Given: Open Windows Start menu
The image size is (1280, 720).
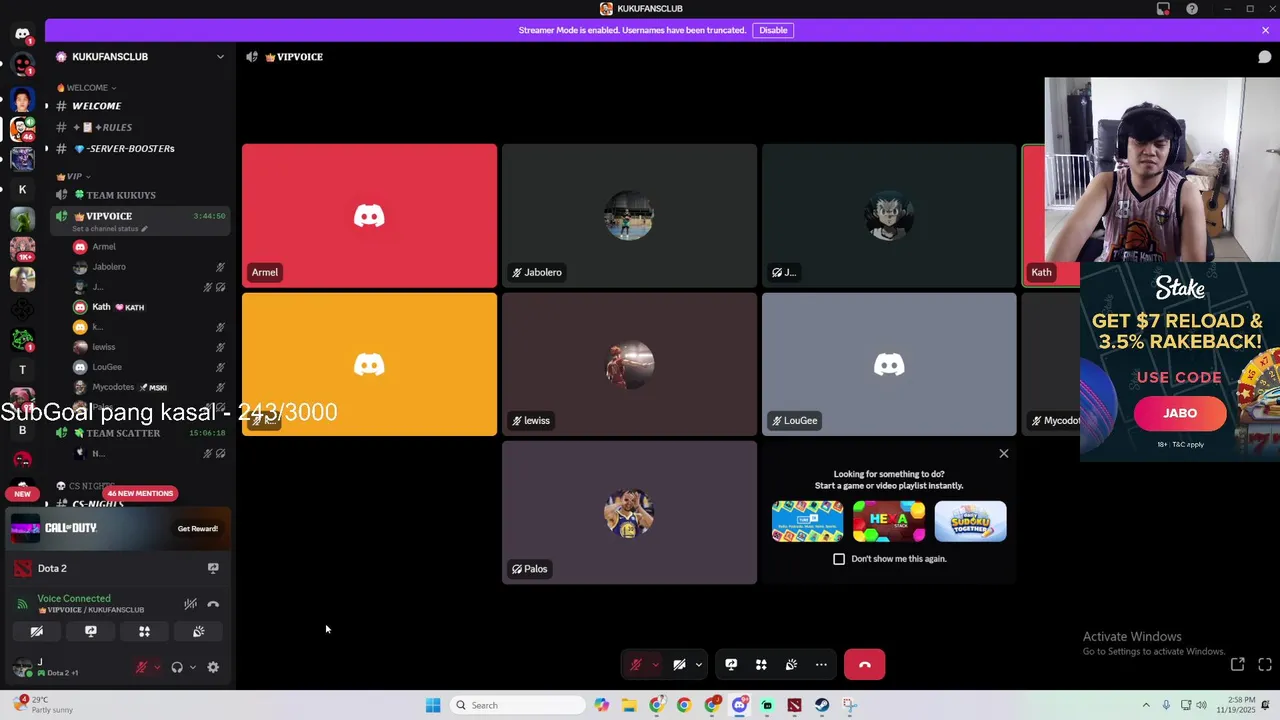Looking at the screenshot, I should click(433, 705).
